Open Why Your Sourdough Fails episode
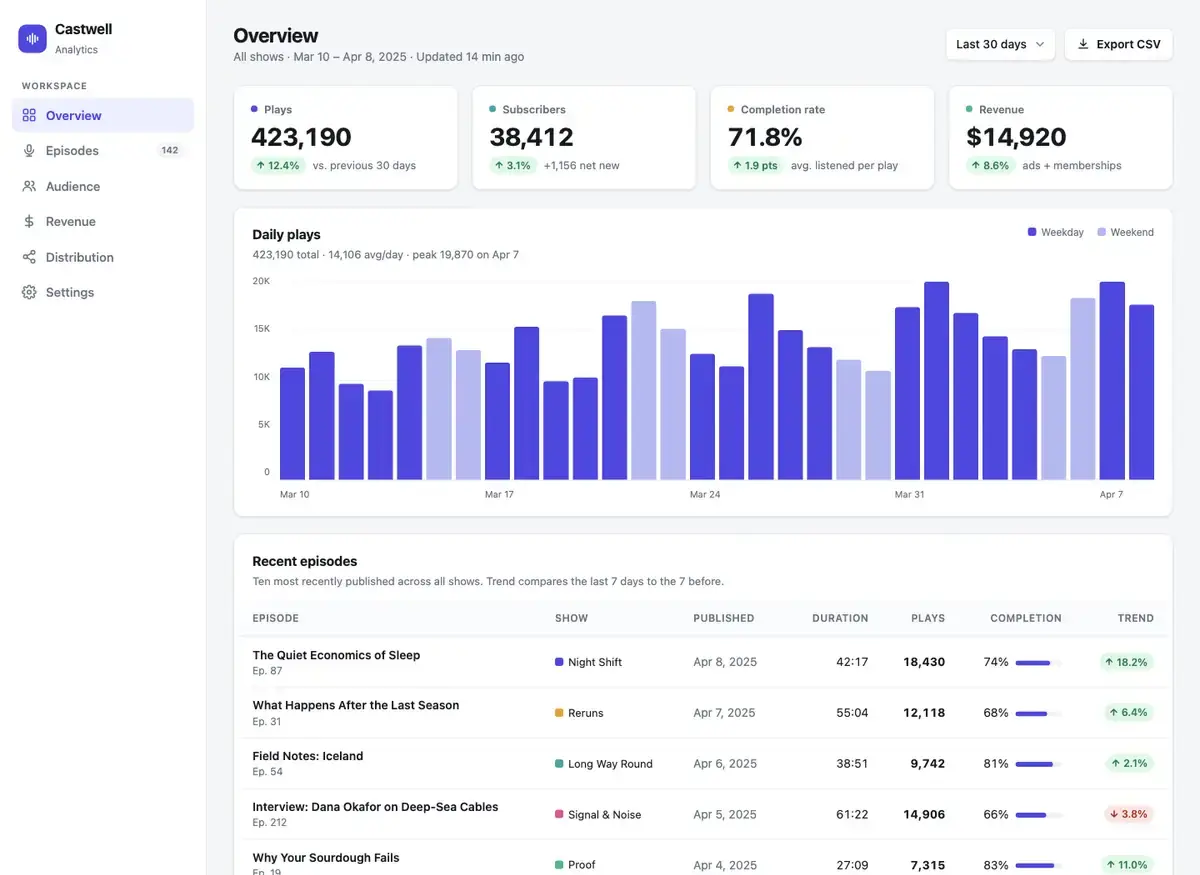 pyautogui.click(x=326, y=858)
